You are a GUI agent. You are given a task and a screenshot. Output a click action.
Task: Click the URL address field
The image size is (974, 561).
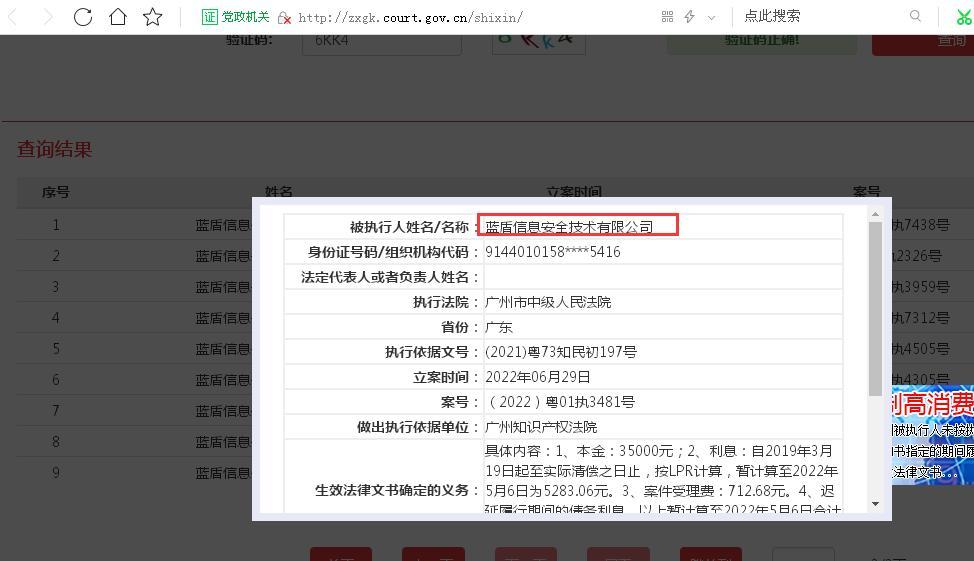point(410,17)
